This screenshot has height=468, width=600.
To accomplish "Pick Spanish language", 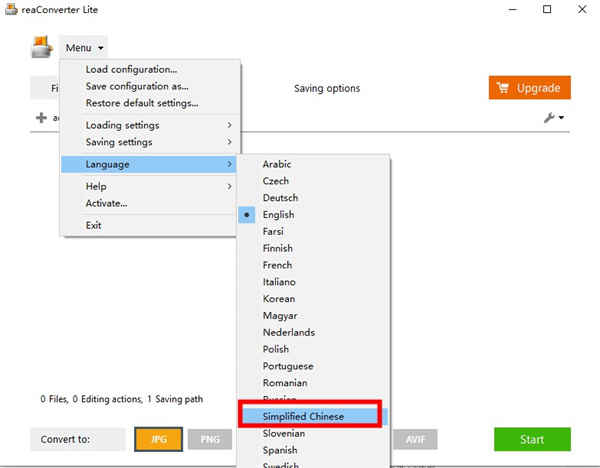I will click(313, 450).
